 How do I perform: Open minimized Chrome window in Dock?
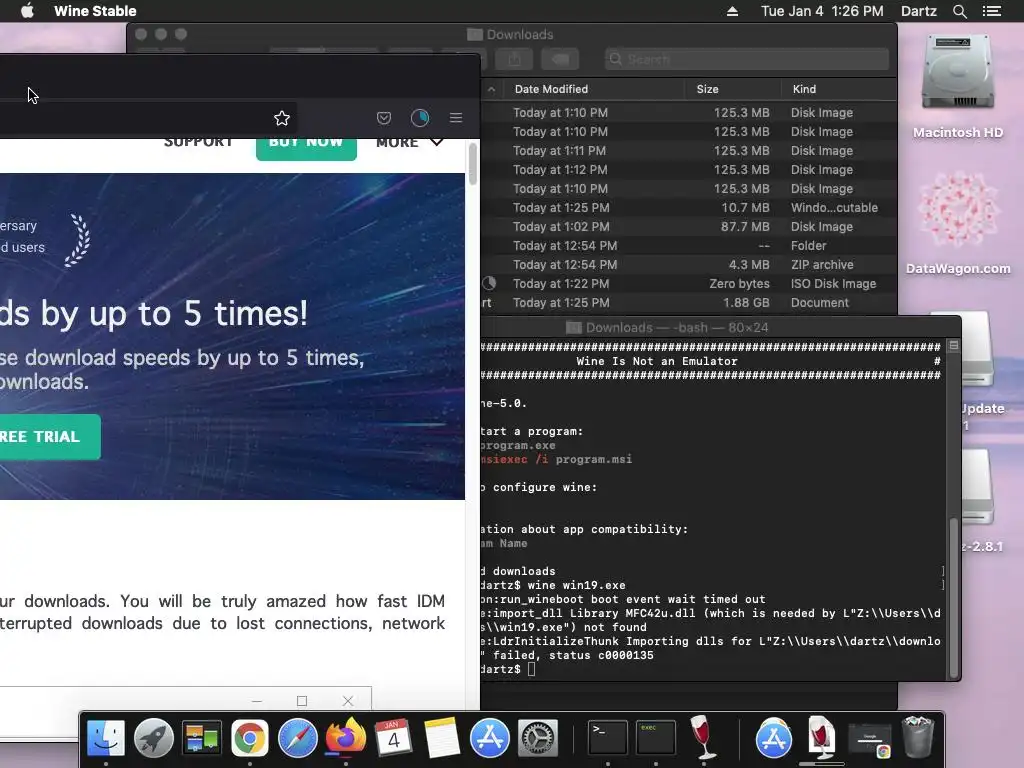(869, 741)
